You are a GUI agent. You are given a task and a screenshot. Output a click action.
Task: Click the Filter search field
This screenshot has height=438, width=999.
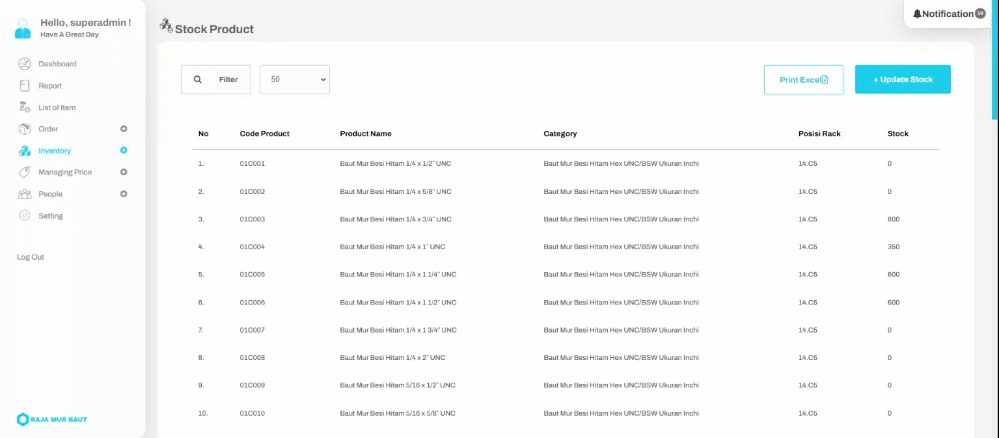click(216, 80)
